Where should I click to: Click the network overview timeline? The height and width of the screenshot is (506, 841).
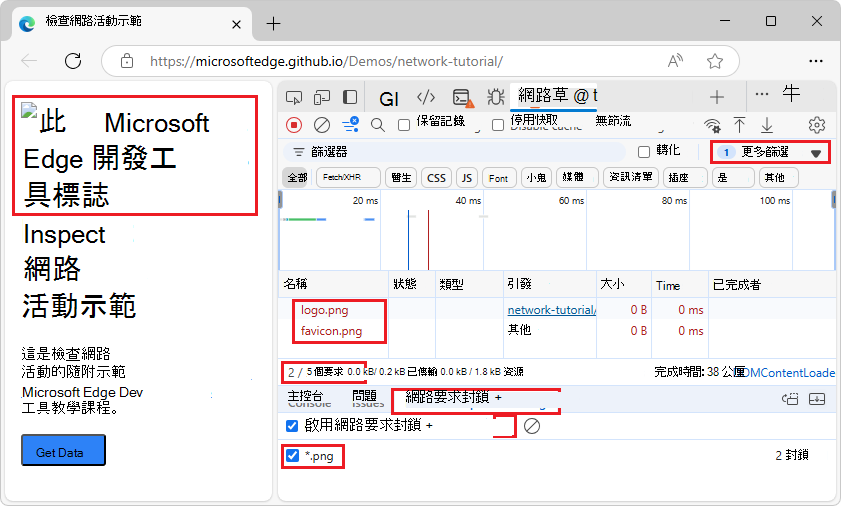point(557,230)
